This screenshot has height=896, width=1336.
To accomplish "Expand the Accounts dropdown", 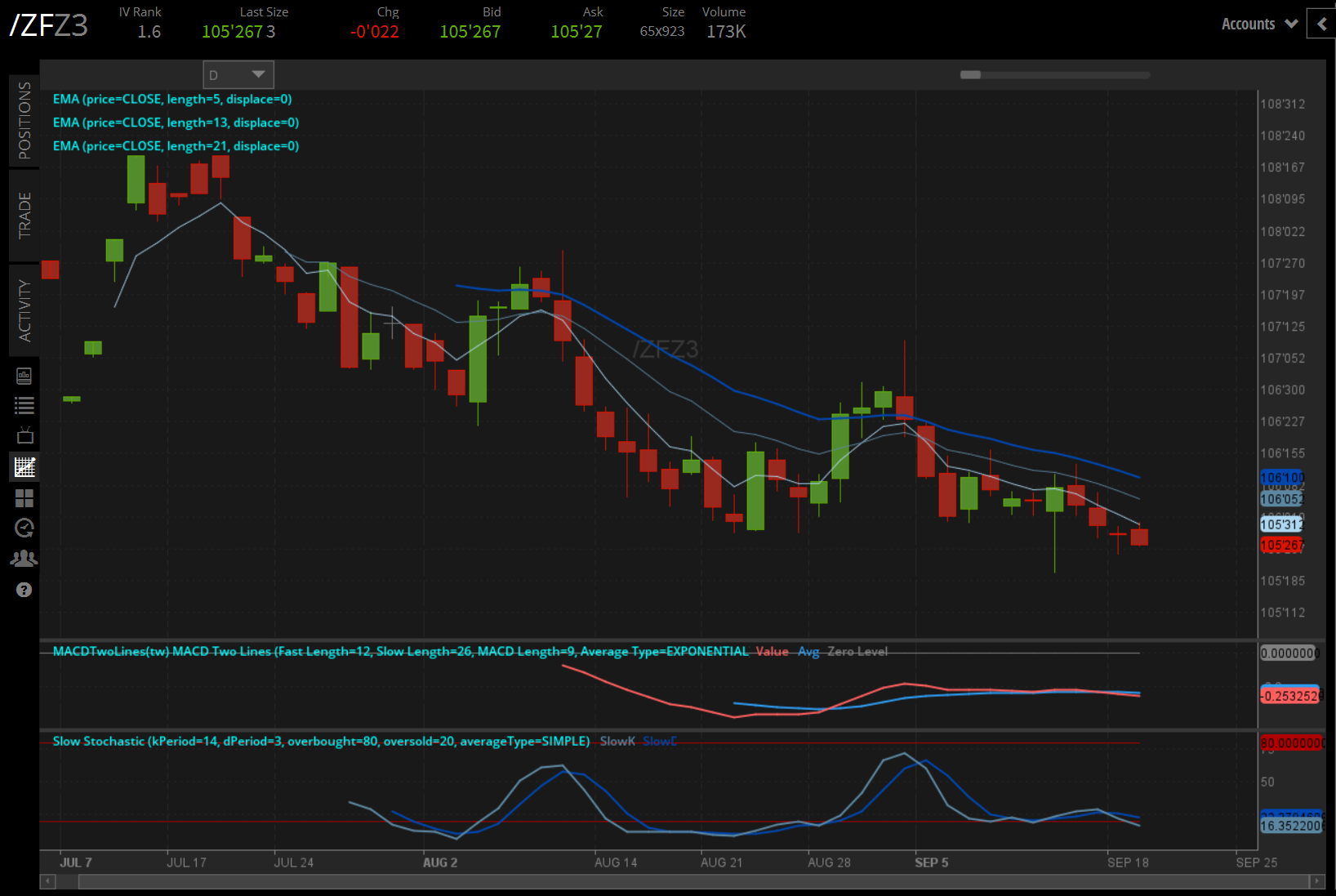I will [x=1258, y=25].
